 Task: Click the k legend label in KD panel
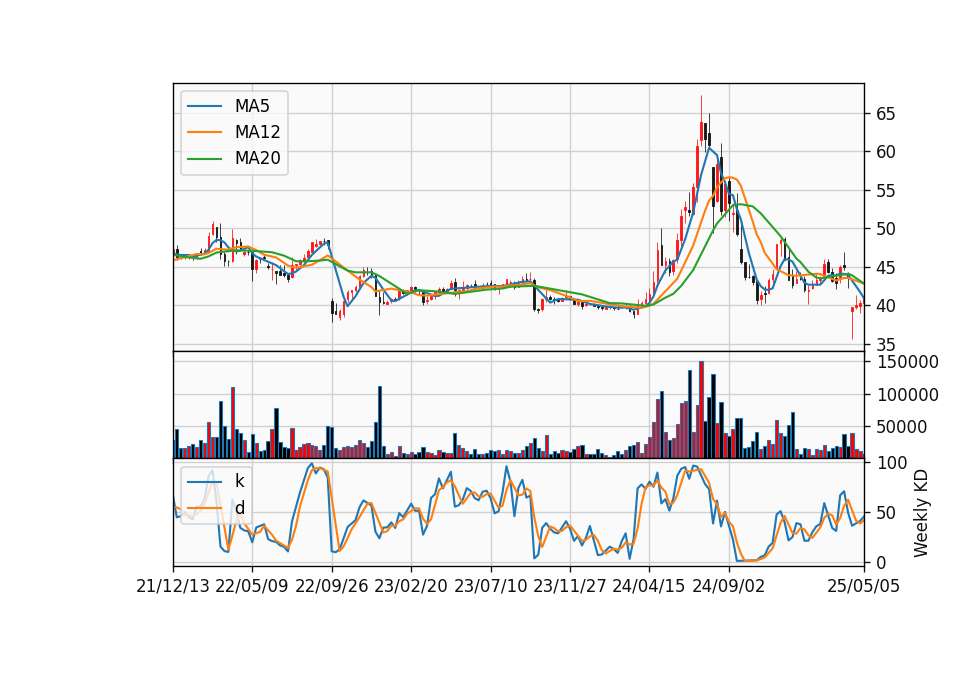pos(239,481)
